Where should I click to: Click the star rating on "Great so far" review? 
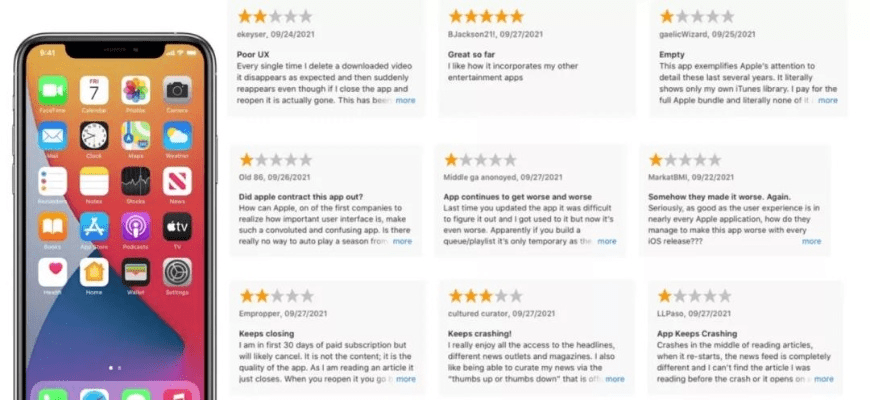point(485,17)
